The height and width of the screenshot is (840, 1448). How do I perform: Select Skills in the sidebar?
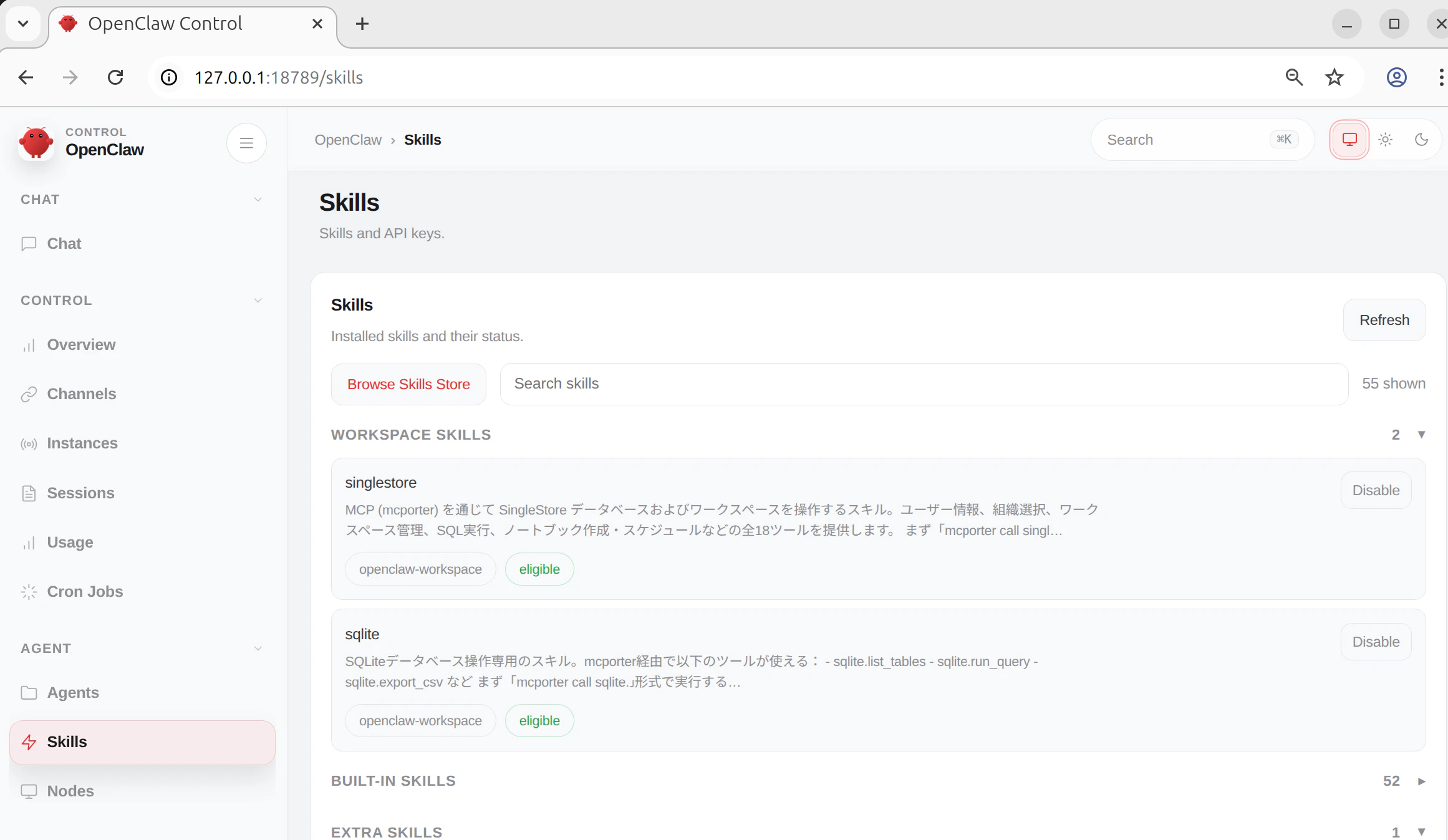[x=142, y=742]
